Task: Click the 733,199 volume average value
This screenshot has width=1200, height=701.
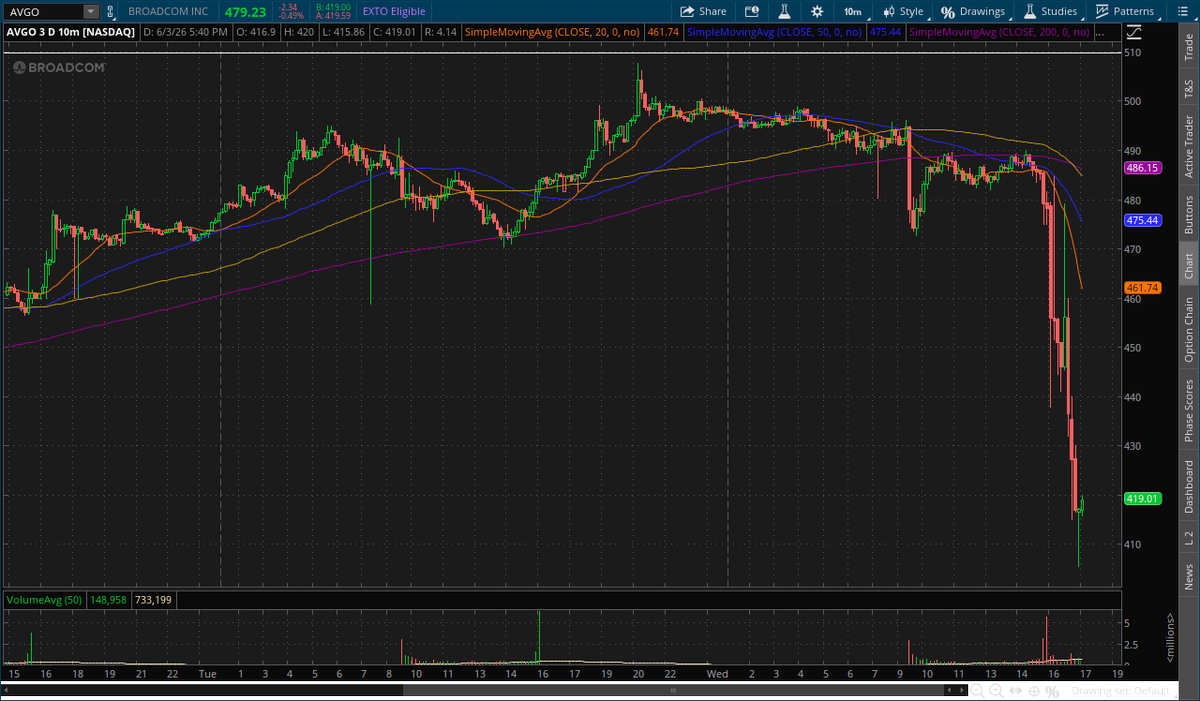Action: [153, 600]
